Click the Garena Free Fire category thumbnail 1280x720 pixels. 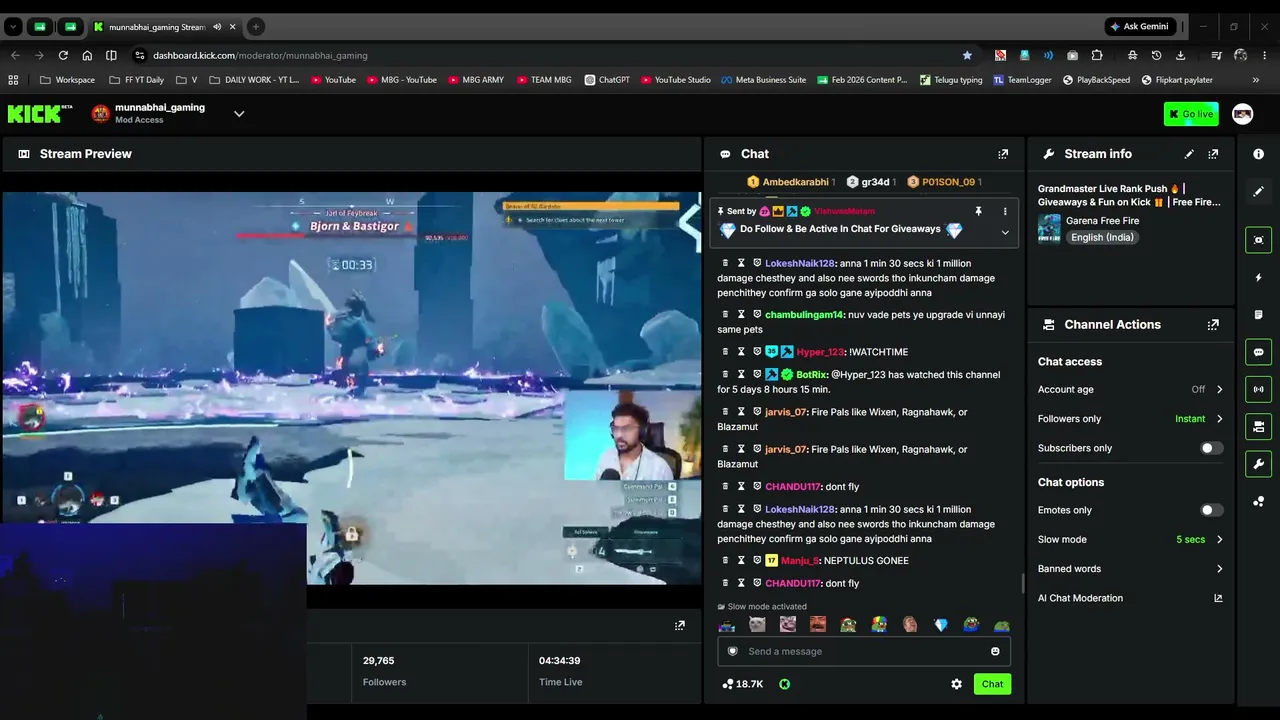(x=1049, y=228)
